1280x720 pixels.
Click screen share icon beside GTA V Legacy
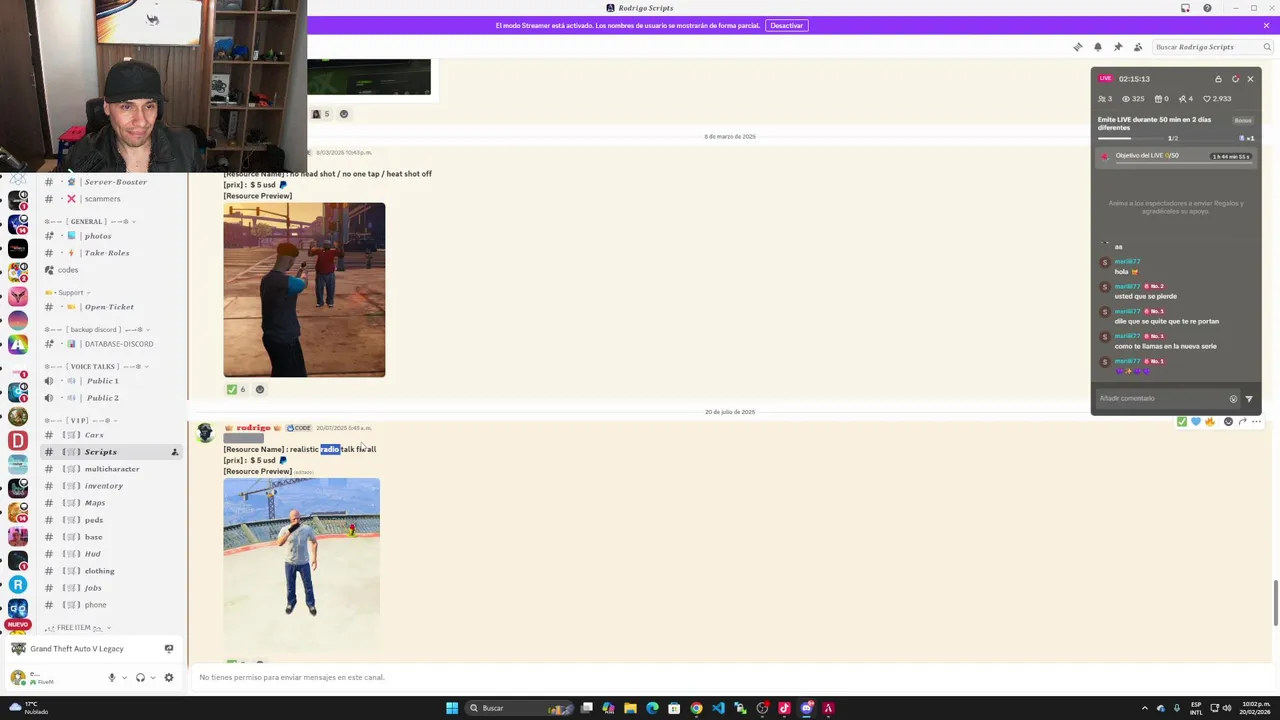click(168, 649)
